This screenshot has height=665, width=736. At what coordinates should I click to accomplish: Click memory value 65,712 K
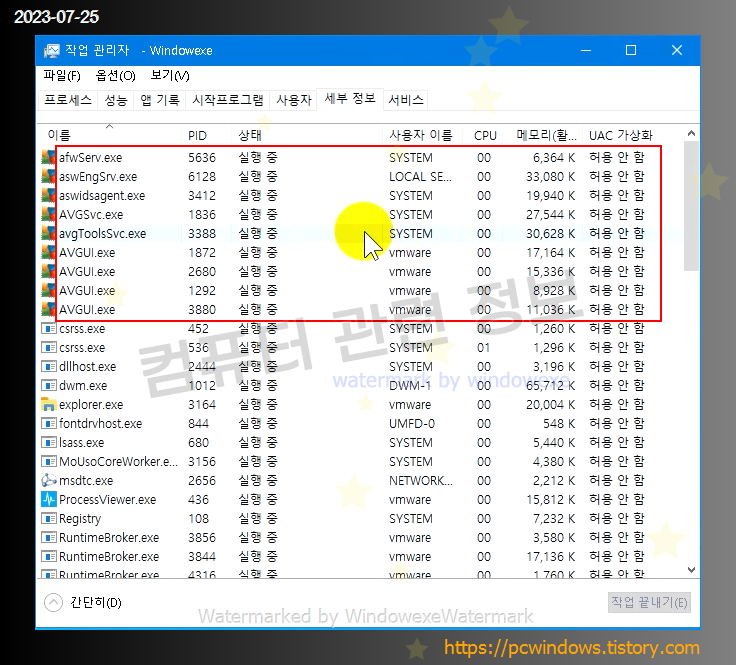[550, 385]
